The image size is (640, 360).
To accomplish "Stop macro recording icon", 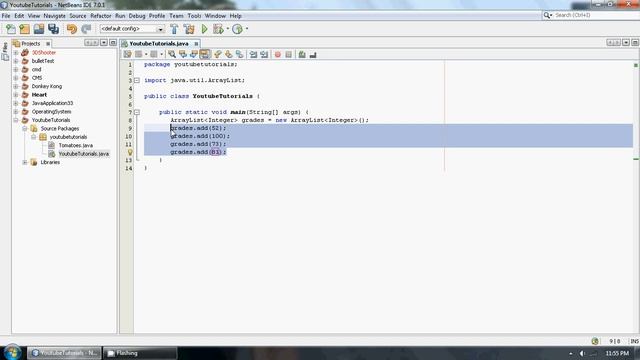I will coord(289,54).
